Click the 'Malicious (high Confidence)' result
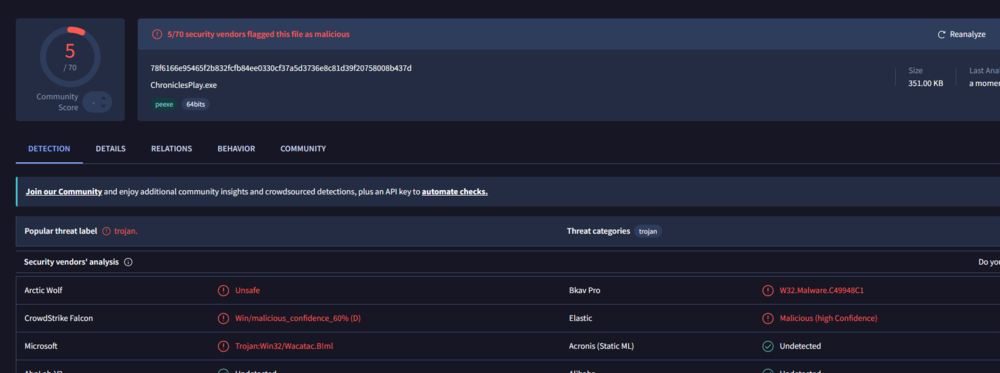The height and width of the screenshot is (373, 1000). click(x=828, y=318)
